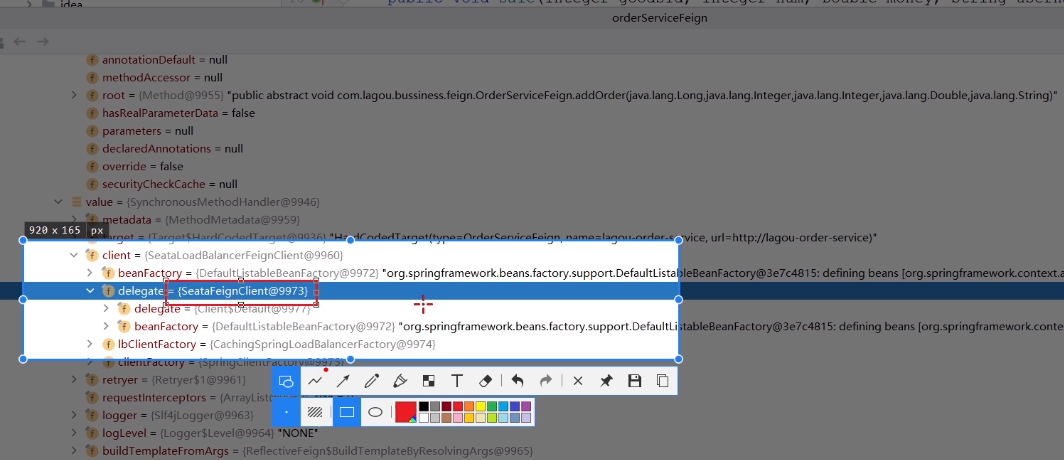Expand the retryer node

[x=74, y=379]
